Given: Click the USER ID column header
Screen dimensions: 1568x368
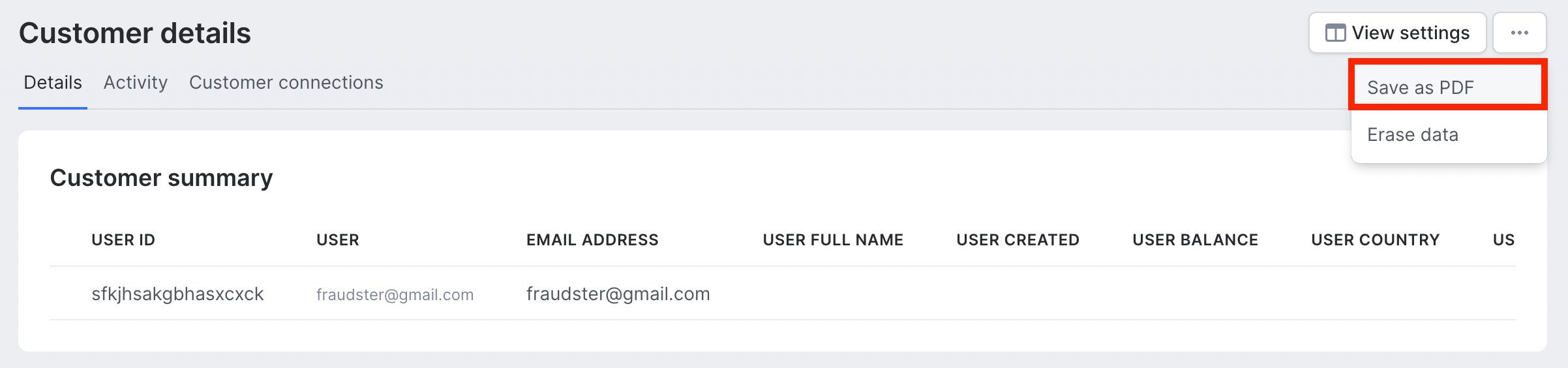Looking at the screenshot, I should pyautogui.click(x=123, y=239).
